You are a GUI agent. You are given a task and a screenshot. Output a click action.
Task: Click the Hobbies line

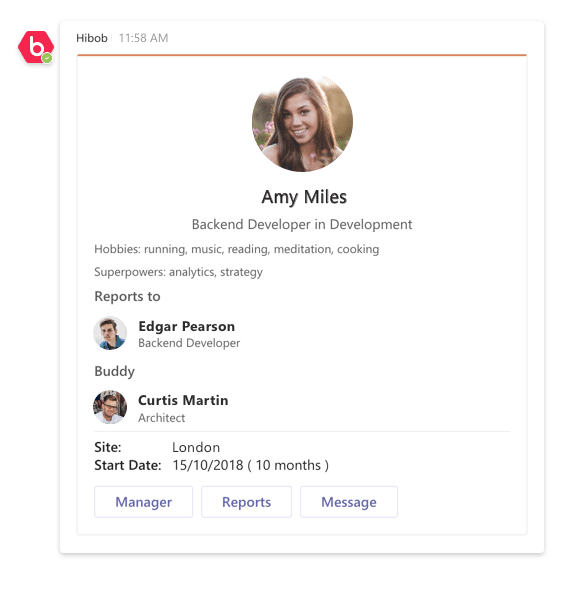pos(237,249)
